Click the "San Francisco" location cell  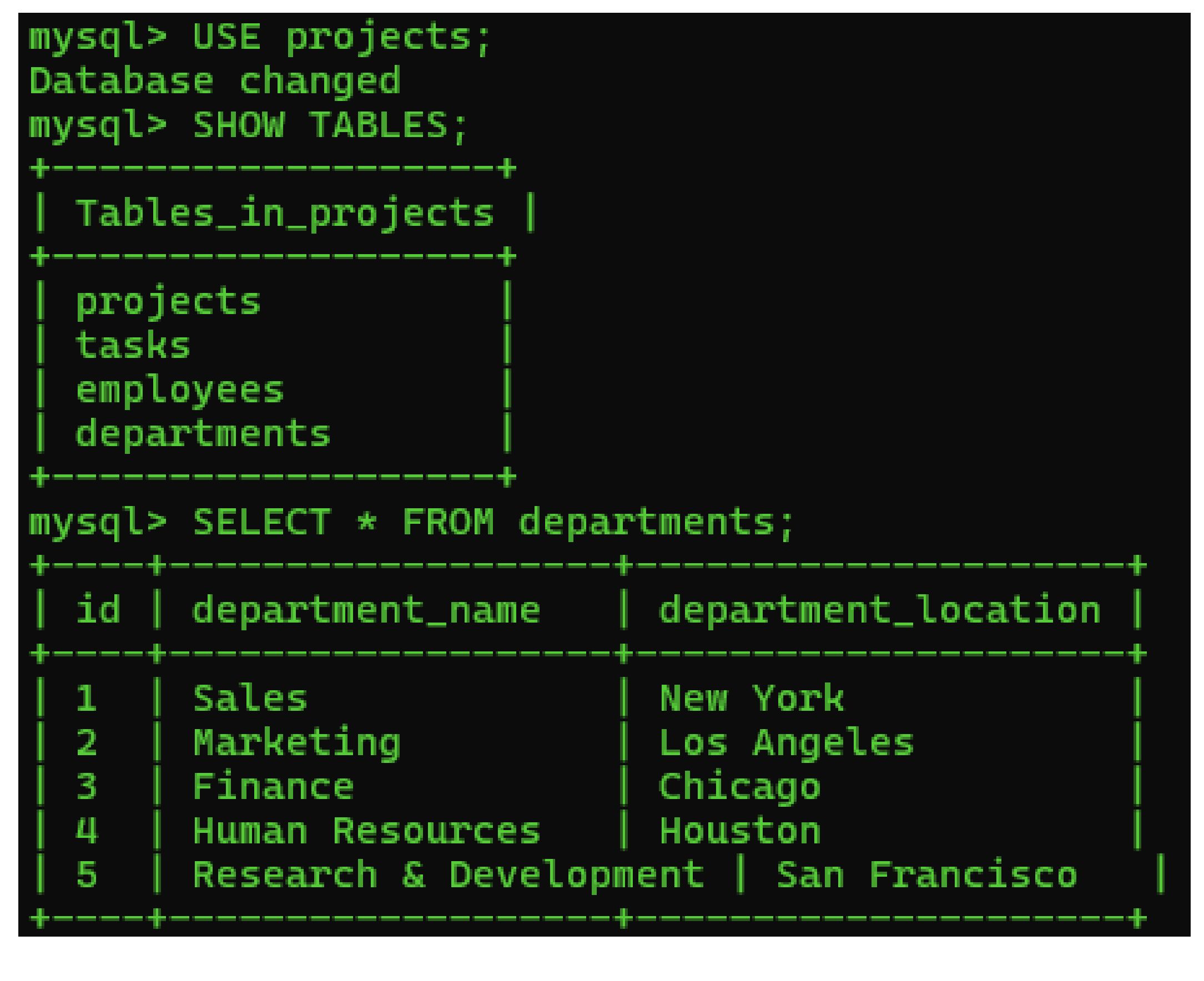point(926,876)
